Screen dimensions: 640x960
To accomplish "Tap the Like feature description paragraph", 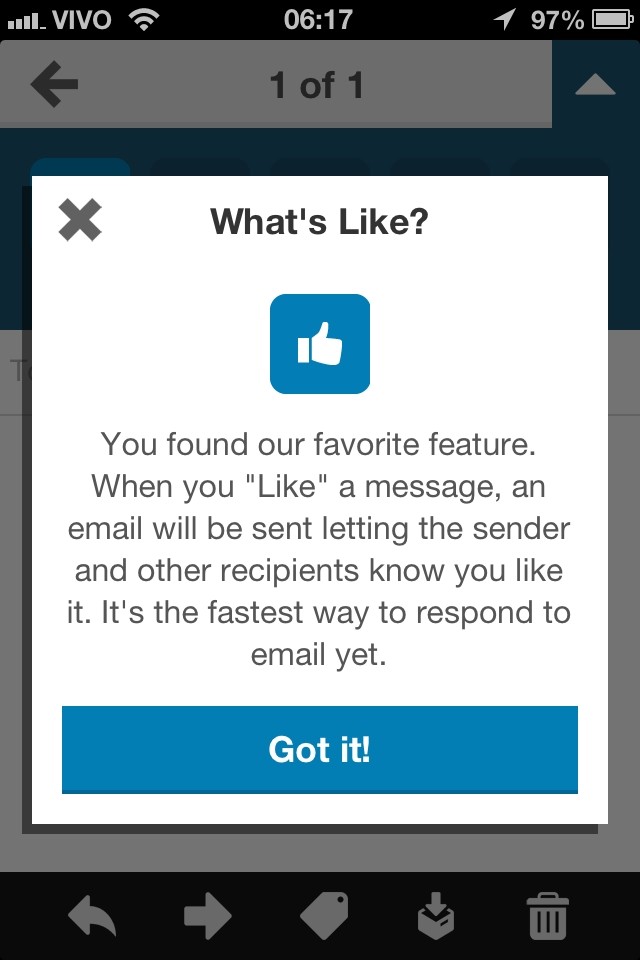I will click(319, 549).
